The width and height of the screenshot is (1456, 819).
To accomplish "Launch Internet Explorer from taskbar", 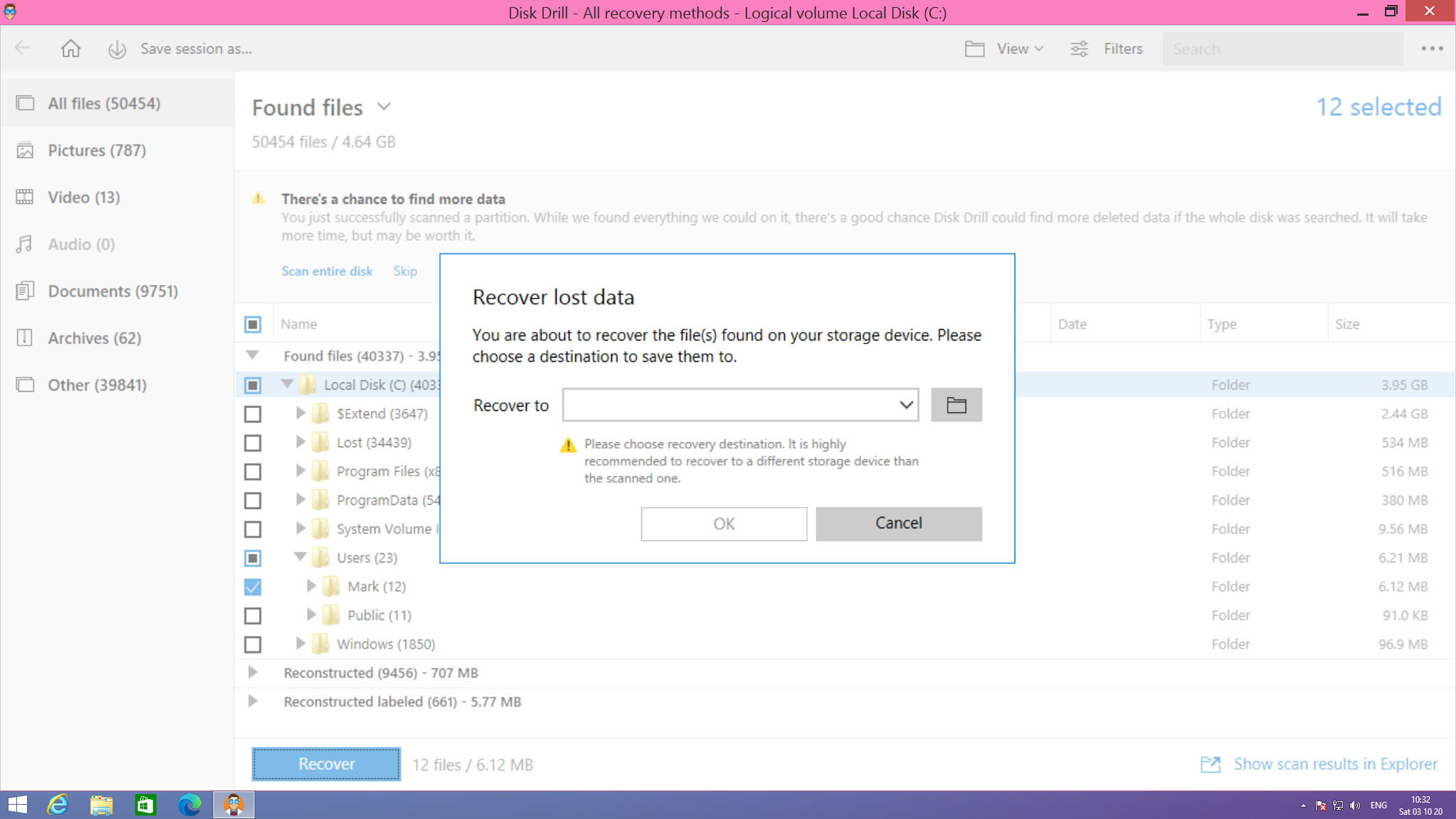I will click(57, 805).
